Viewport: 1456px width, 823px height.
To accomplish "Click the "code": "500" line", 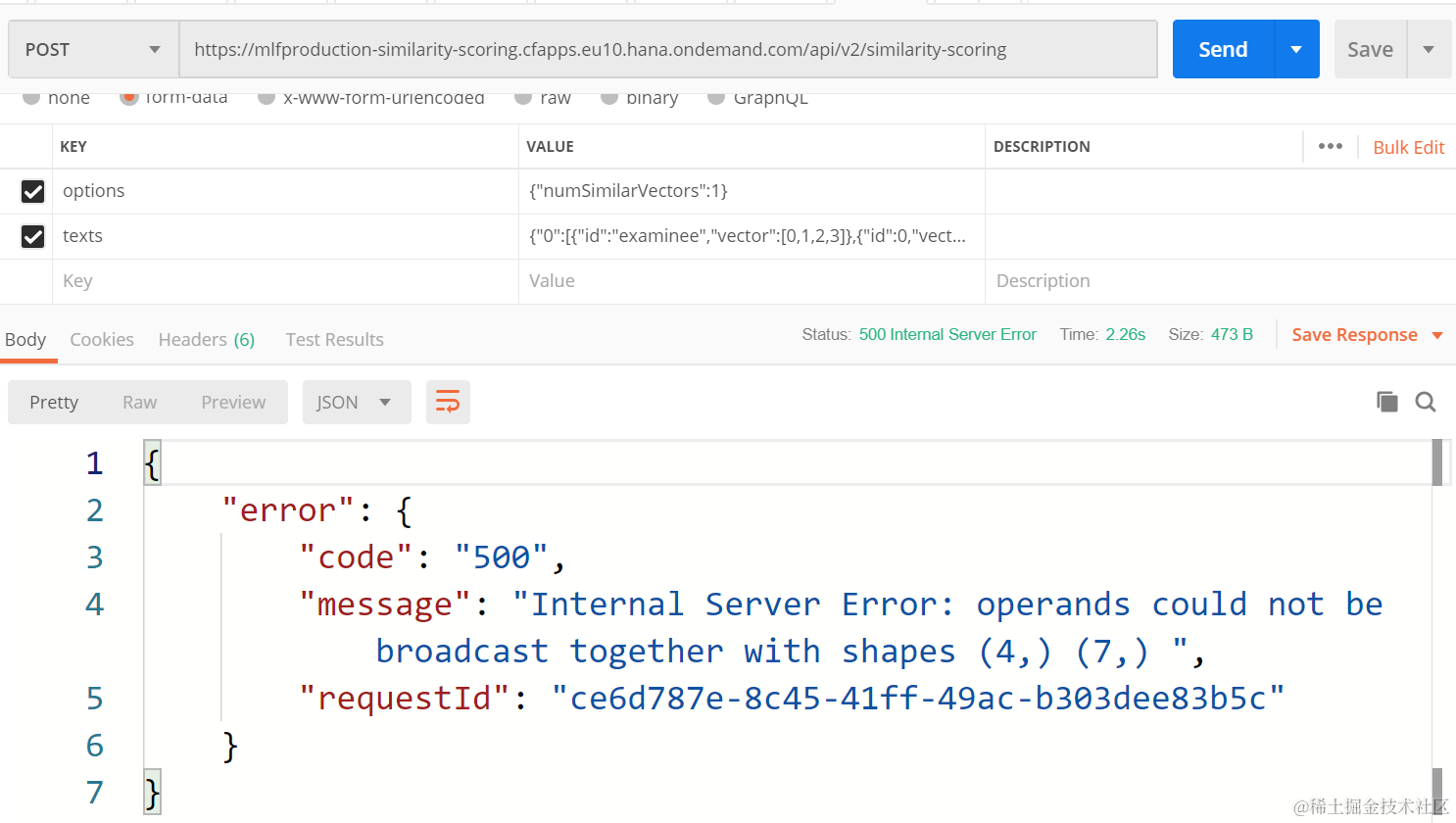I will tap(432, 557).
